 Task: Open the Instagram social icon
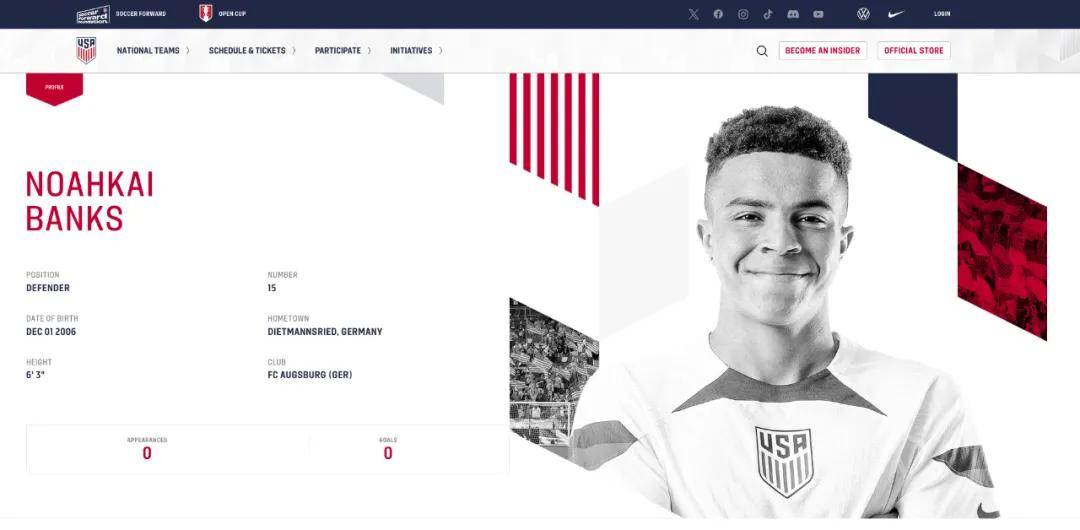coord(743,14)
